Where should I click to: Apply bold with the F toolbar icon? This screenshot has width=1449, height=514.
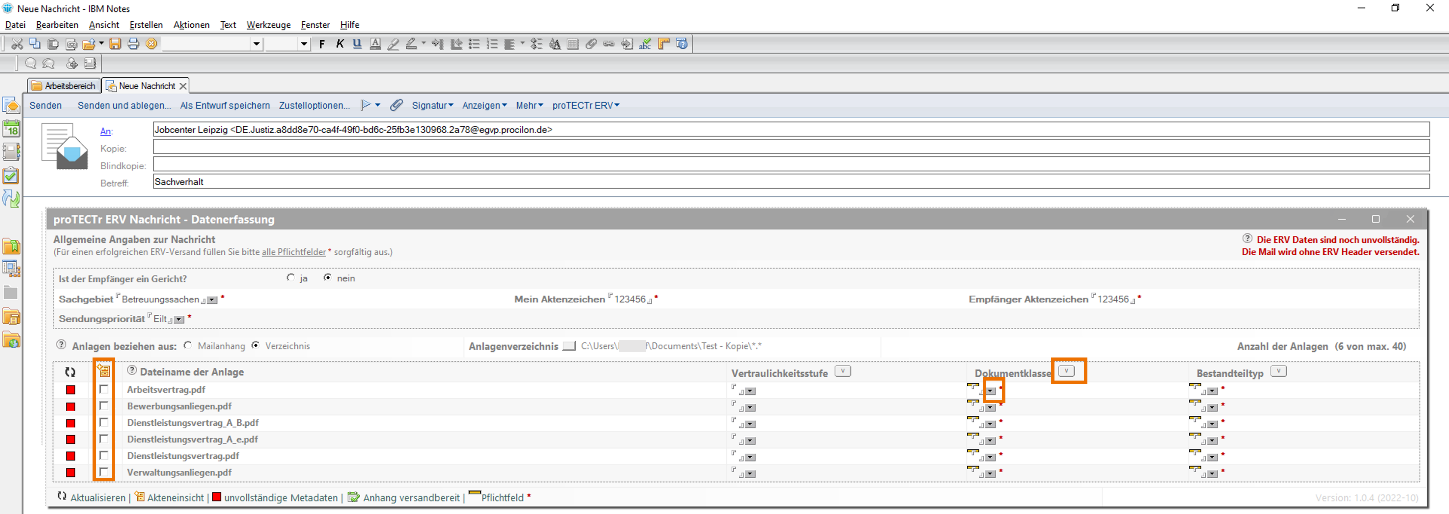[x=322, y=44]
